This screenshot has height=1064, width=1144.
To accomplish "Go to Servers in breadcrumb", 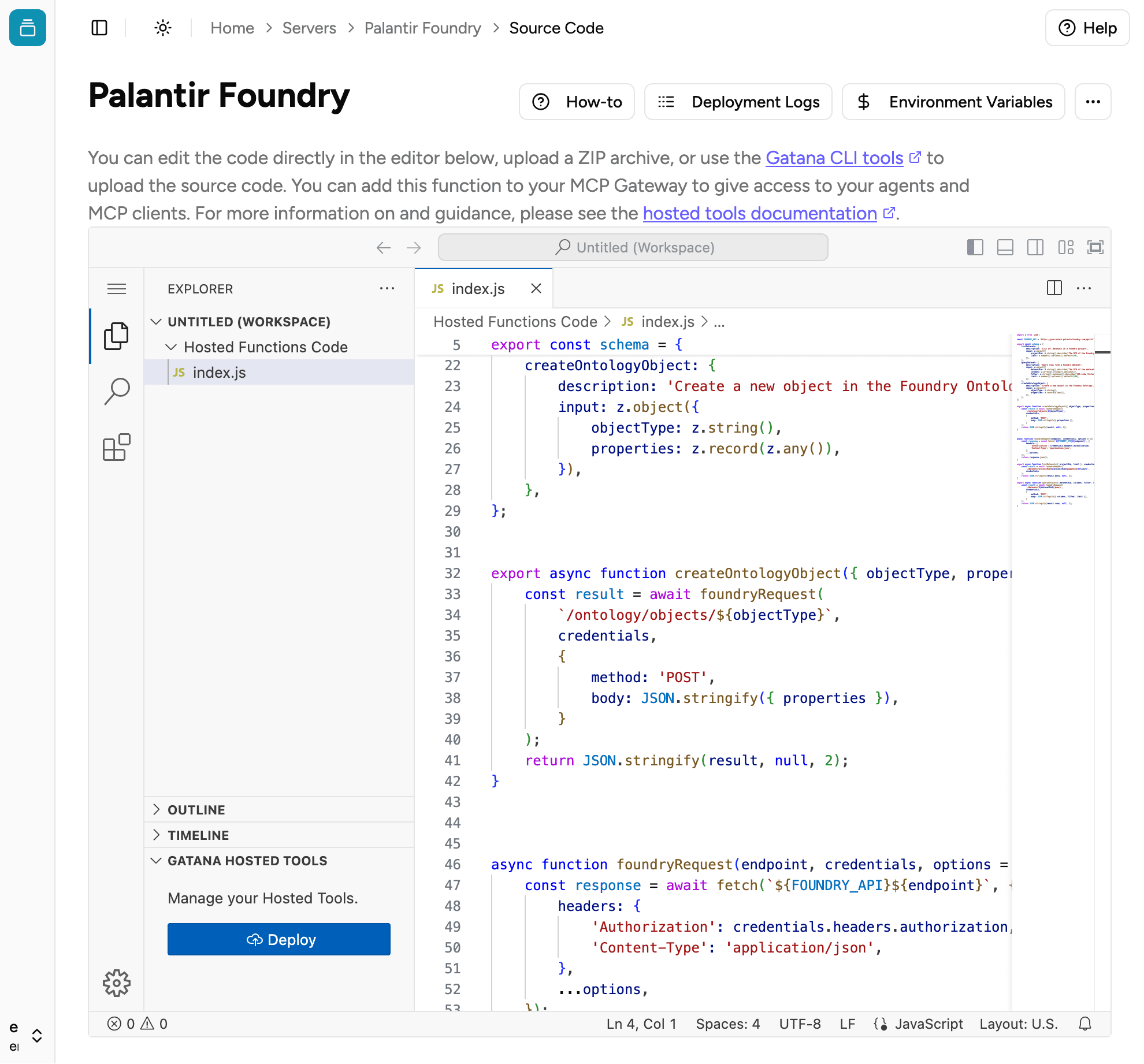I will point(309,28).
